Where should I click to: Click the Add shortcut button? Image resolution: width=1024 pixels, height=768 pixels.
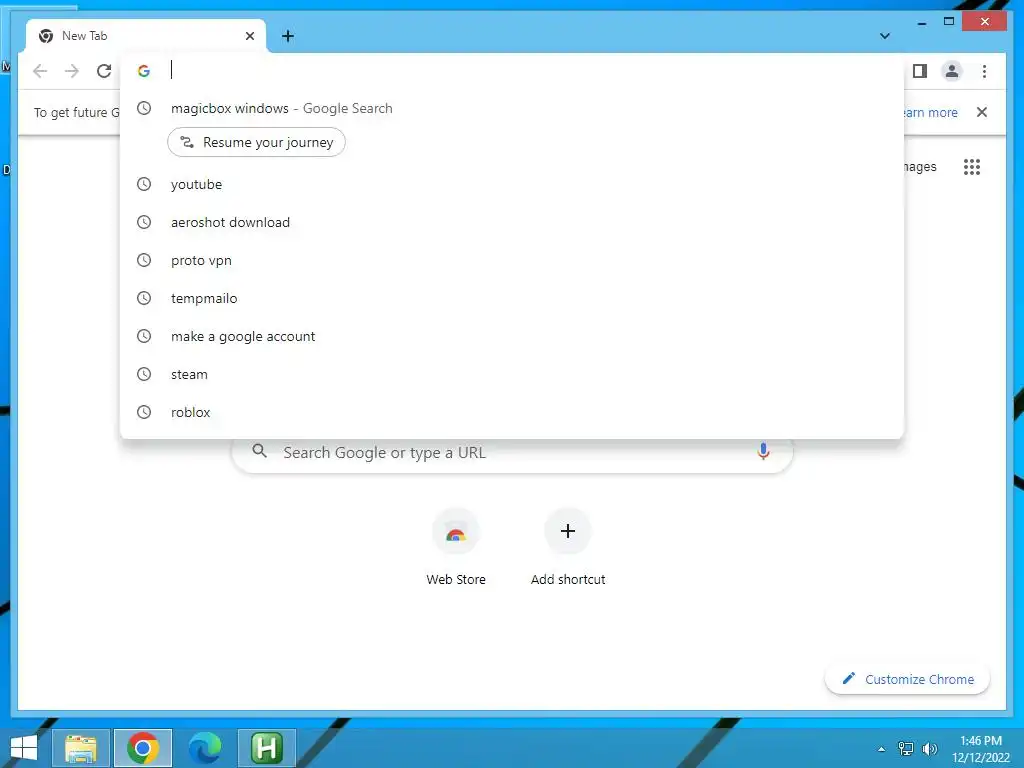[568, 547]
